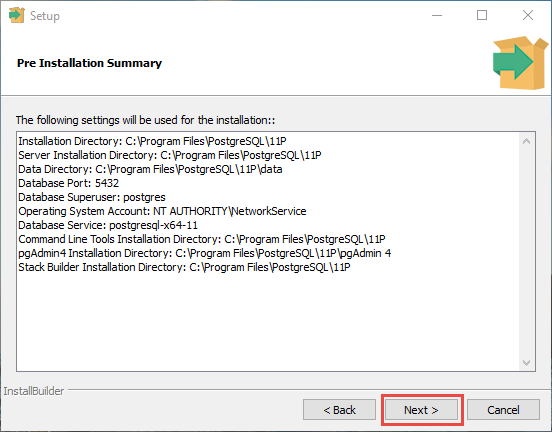
Task: Click the scroll down arrow in summary box
Action: click(527, 363)
